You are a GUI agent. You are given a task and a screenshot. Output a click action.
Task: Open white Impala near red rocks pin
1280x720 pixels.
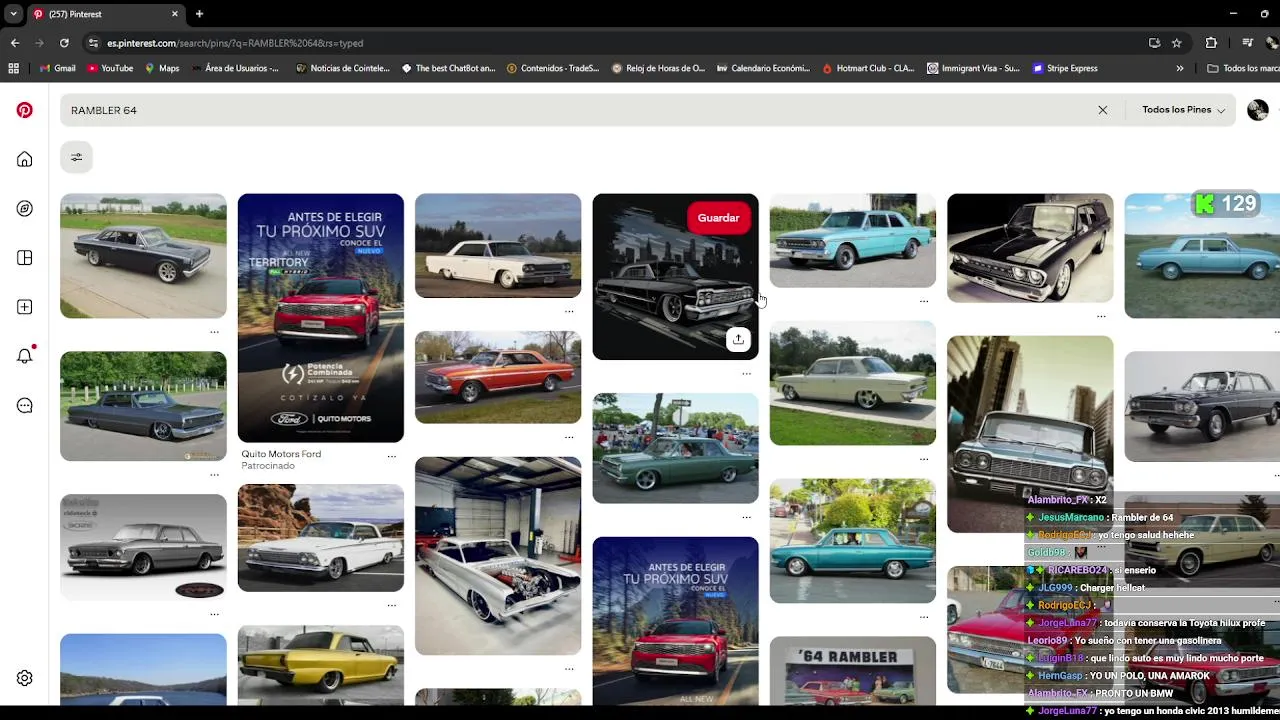321,538
